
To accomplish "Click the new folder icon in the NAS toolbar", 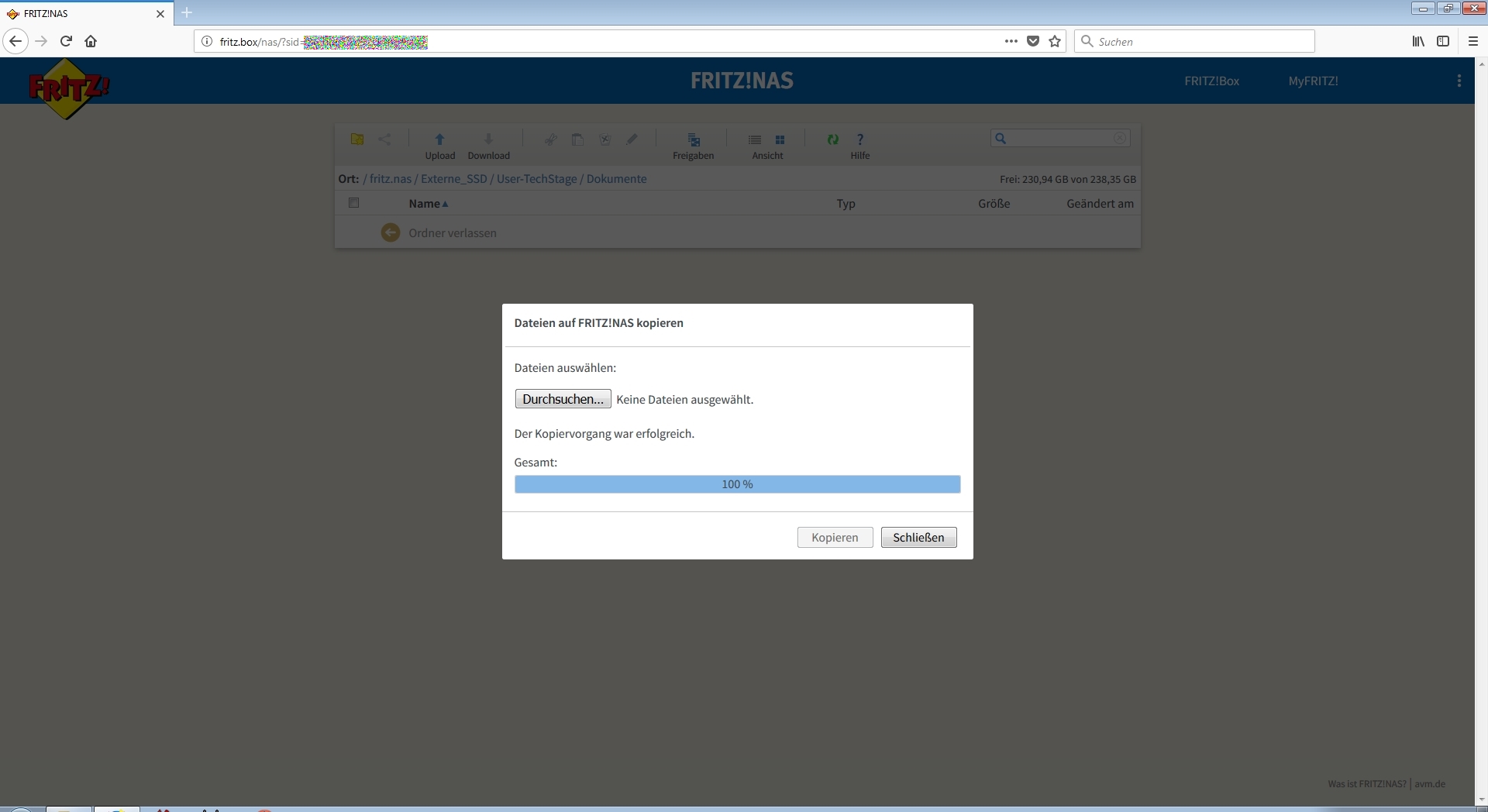I will 357,139.
